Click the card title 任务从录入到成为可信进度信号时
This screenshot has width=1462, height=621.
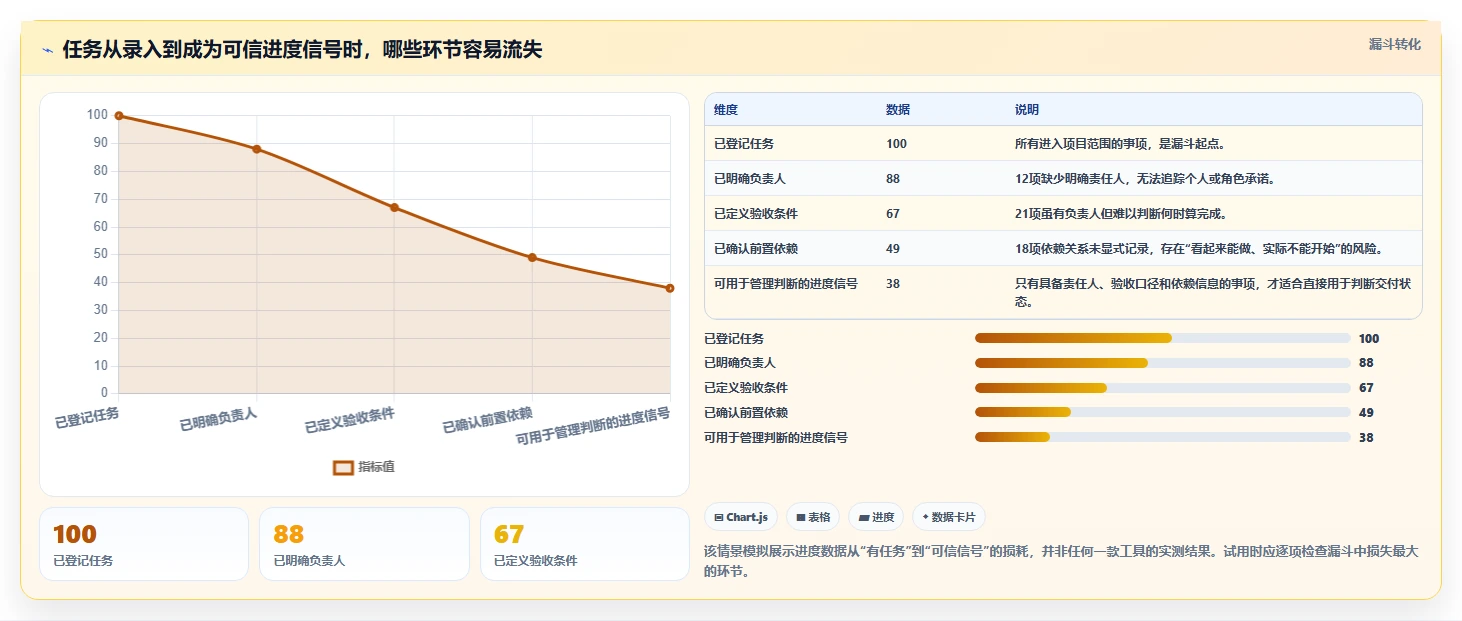coord(301,50)
